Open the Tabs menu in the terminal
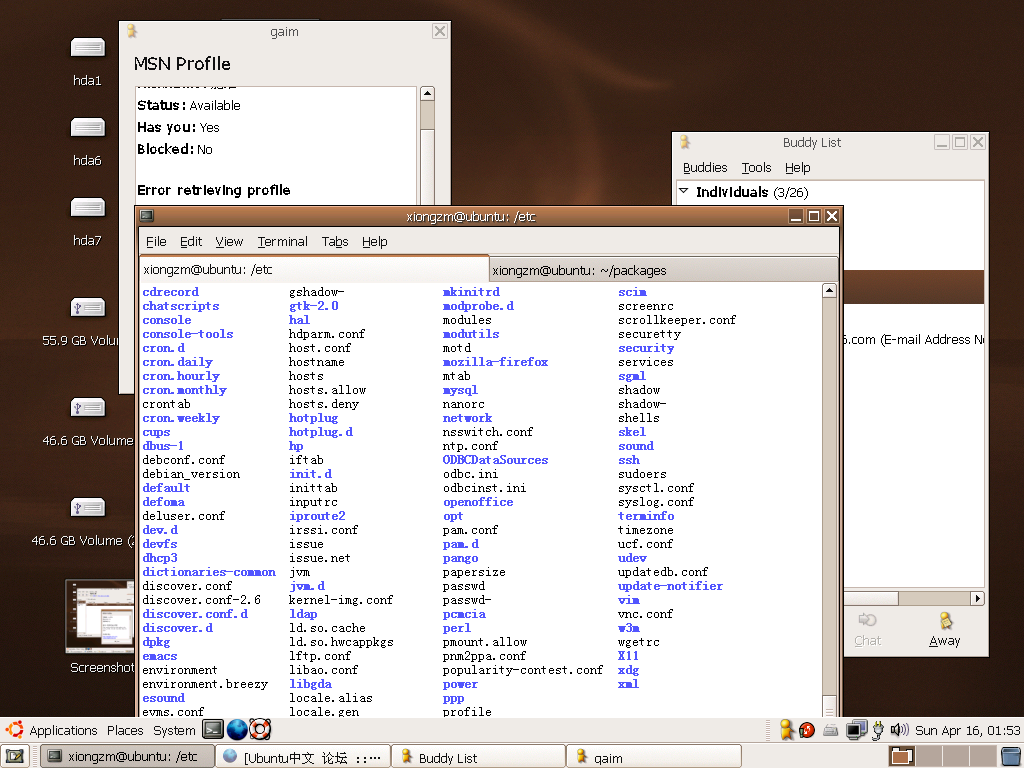 (335, 242)
